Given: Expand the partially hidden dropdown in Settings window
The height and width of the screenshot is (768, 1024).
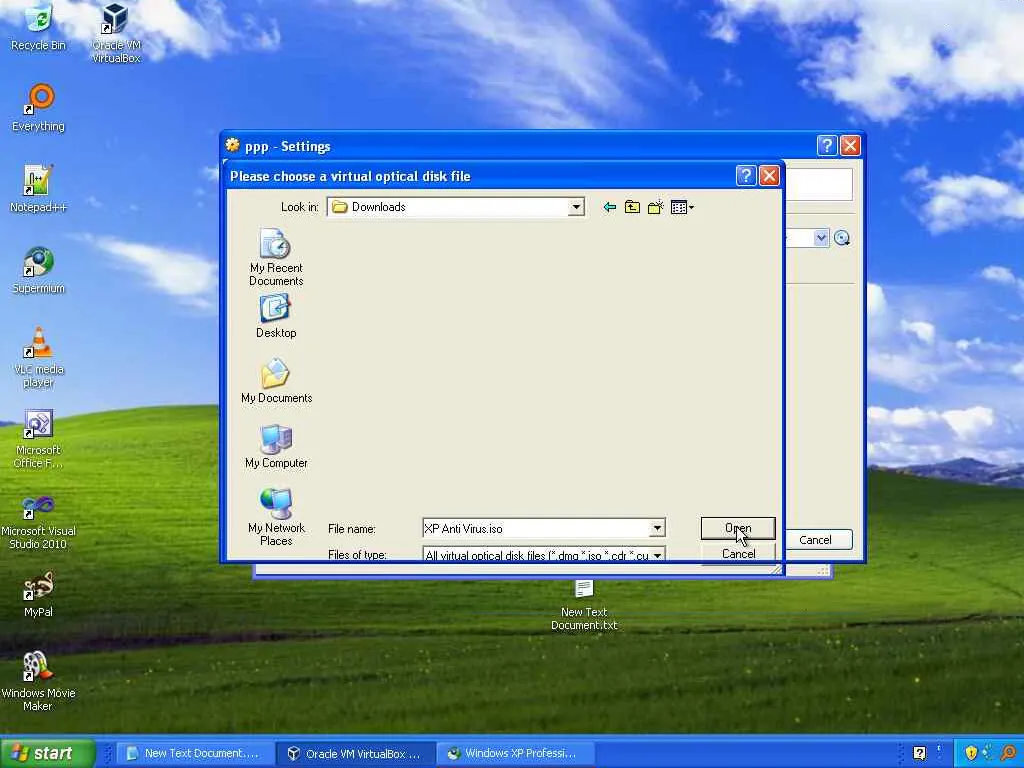Looking at the screenshot, I should 821,238.
